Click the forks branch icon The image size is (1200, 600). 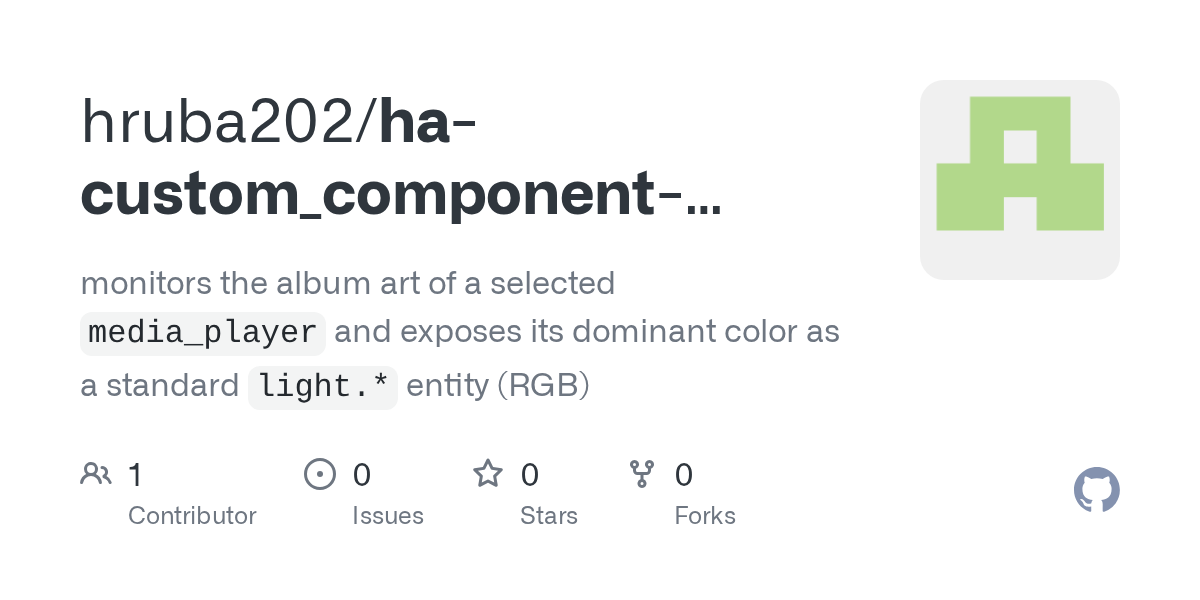pos(642,474)
